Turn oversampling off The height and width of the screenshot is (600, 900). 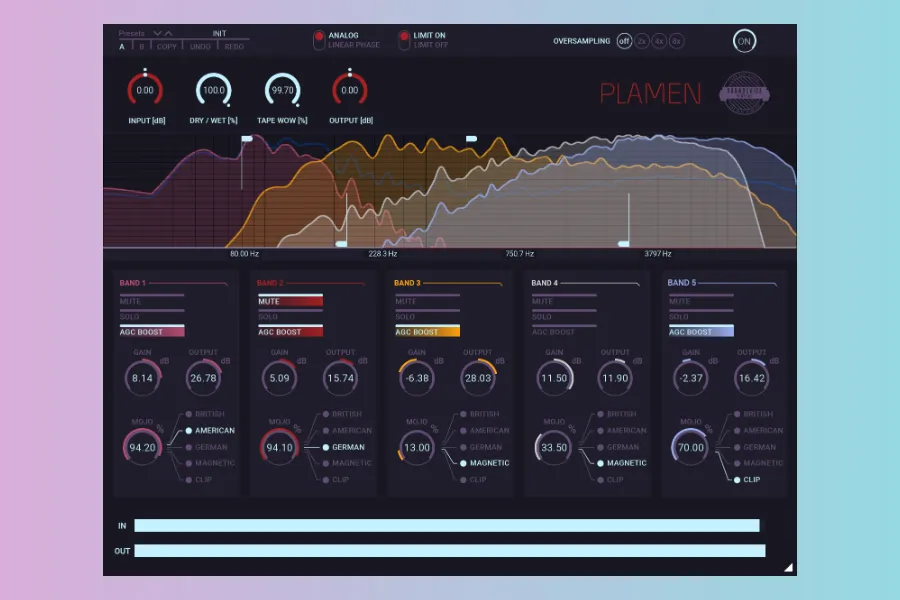(x=624, y=41)
